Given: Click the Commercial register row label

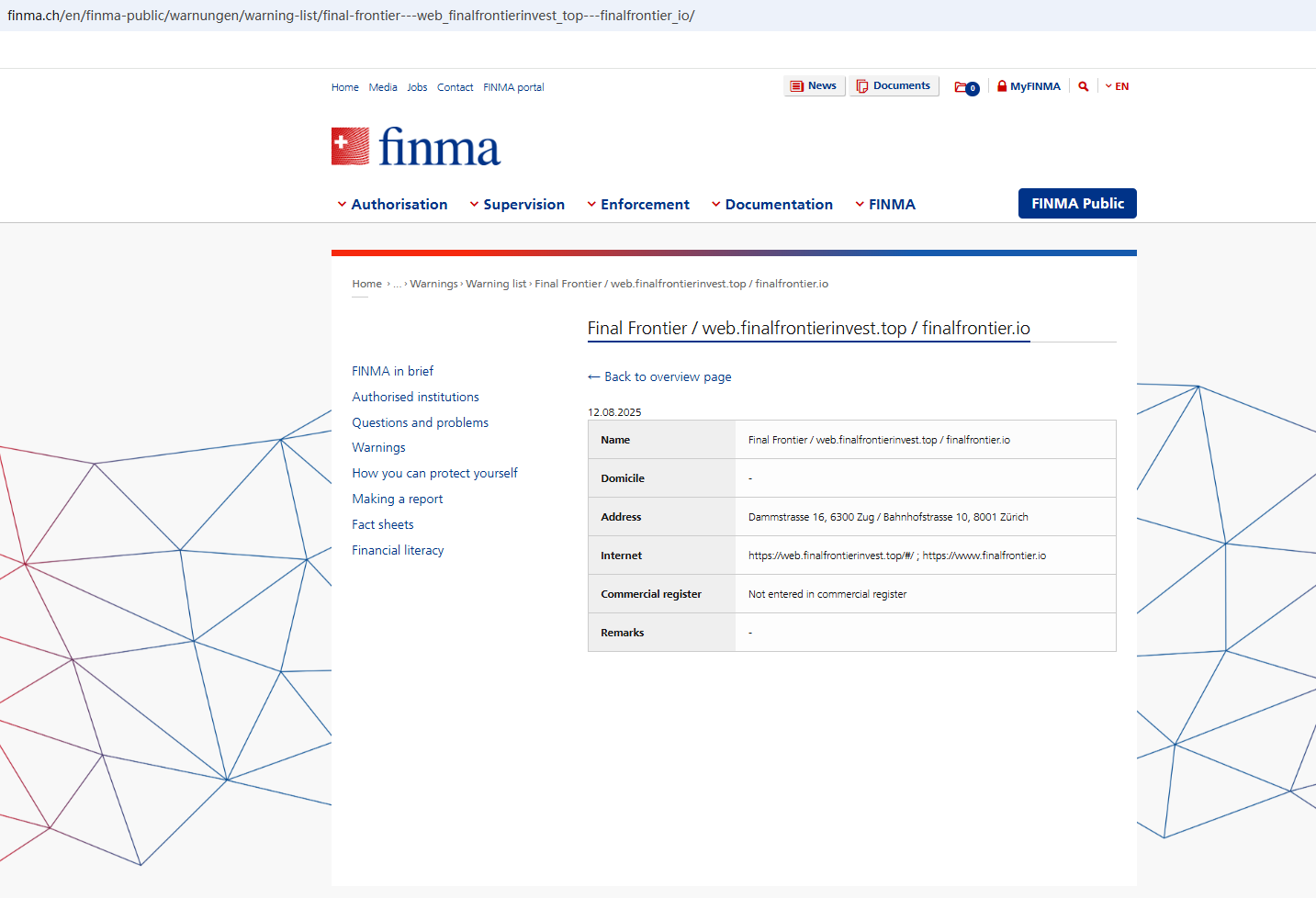Looking at the screenshot, I should [x=651, y=594].
